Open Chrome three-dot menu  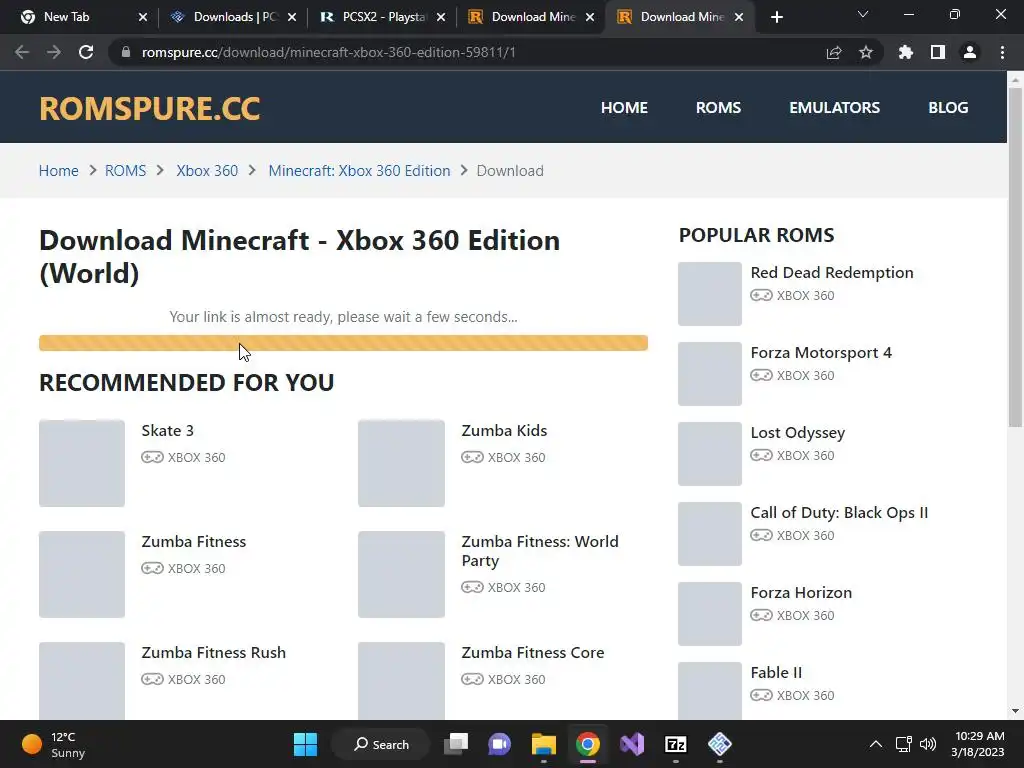pos(1002,52)
